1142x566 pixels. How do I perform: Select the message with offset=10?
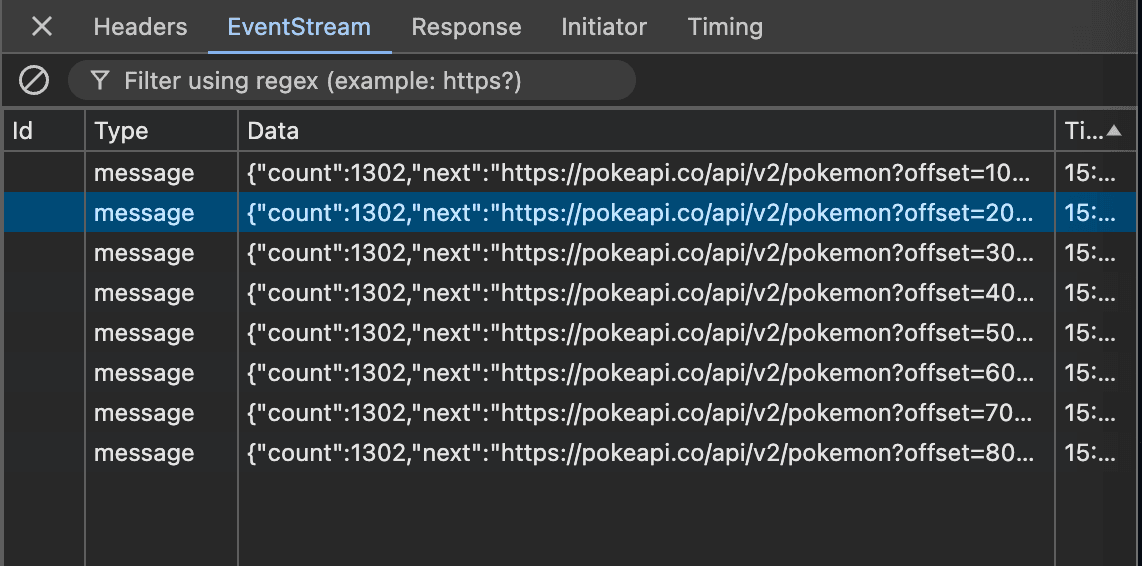tap(570, 173)
